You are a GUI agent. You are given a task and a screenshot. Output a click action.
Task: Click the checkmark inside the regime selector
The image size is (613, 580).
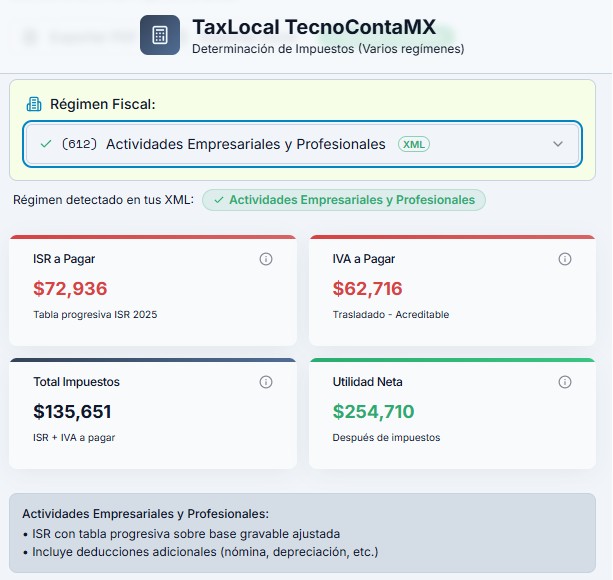45,144
